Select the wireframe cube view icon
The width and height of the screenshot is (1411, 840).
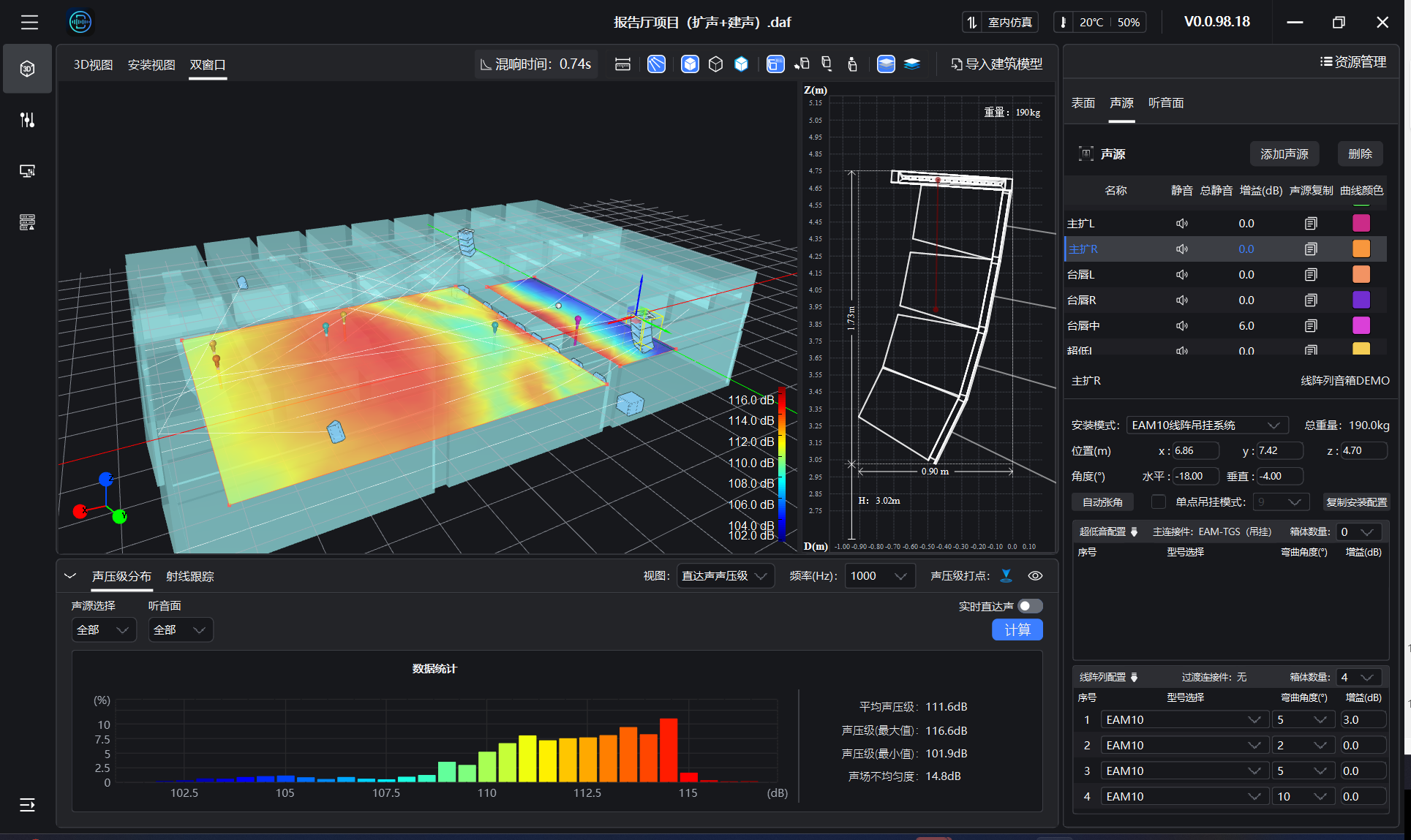coord(715,64)
